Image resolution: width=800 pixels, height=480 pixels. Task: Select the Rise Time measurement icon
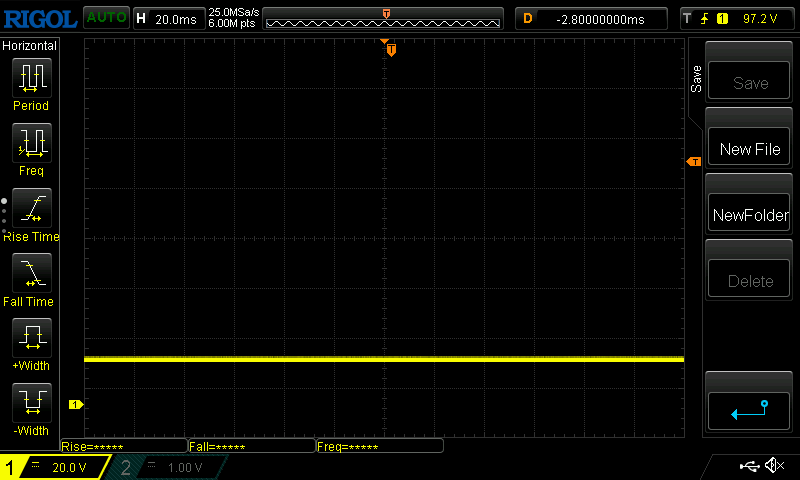point(32,208)
